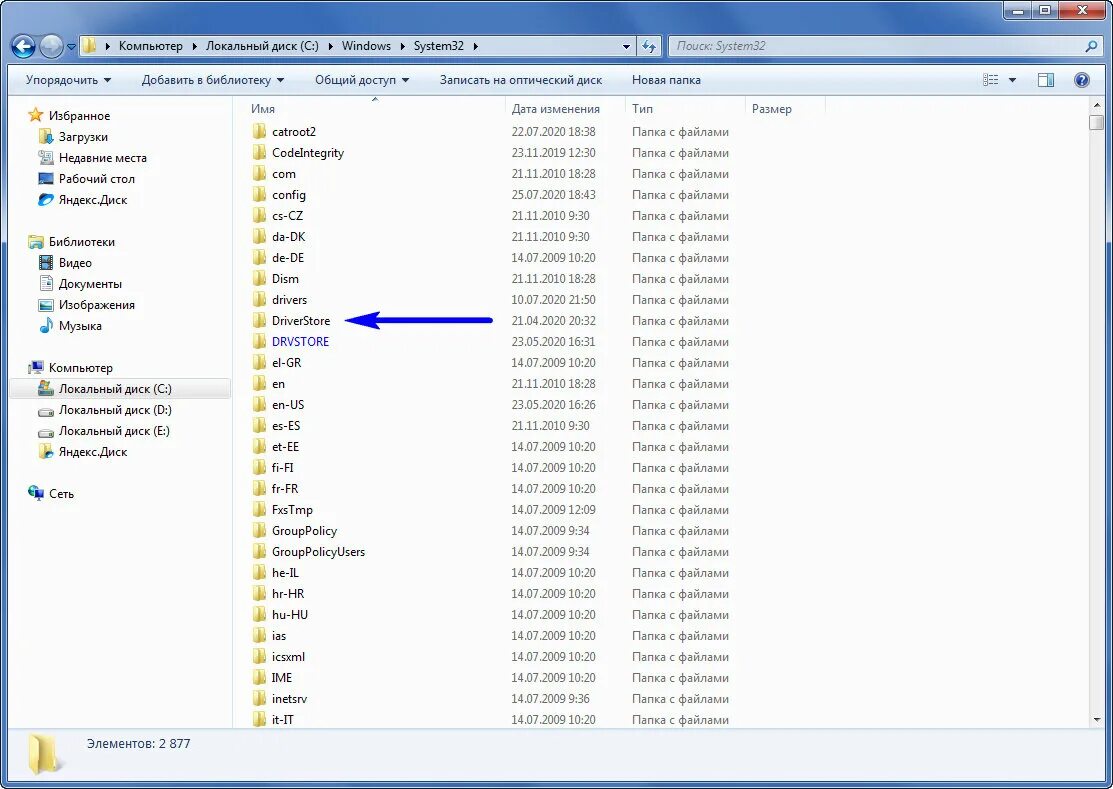Open the Документы library
This screenshot has height=789, width=1113.
pos(90,284)
